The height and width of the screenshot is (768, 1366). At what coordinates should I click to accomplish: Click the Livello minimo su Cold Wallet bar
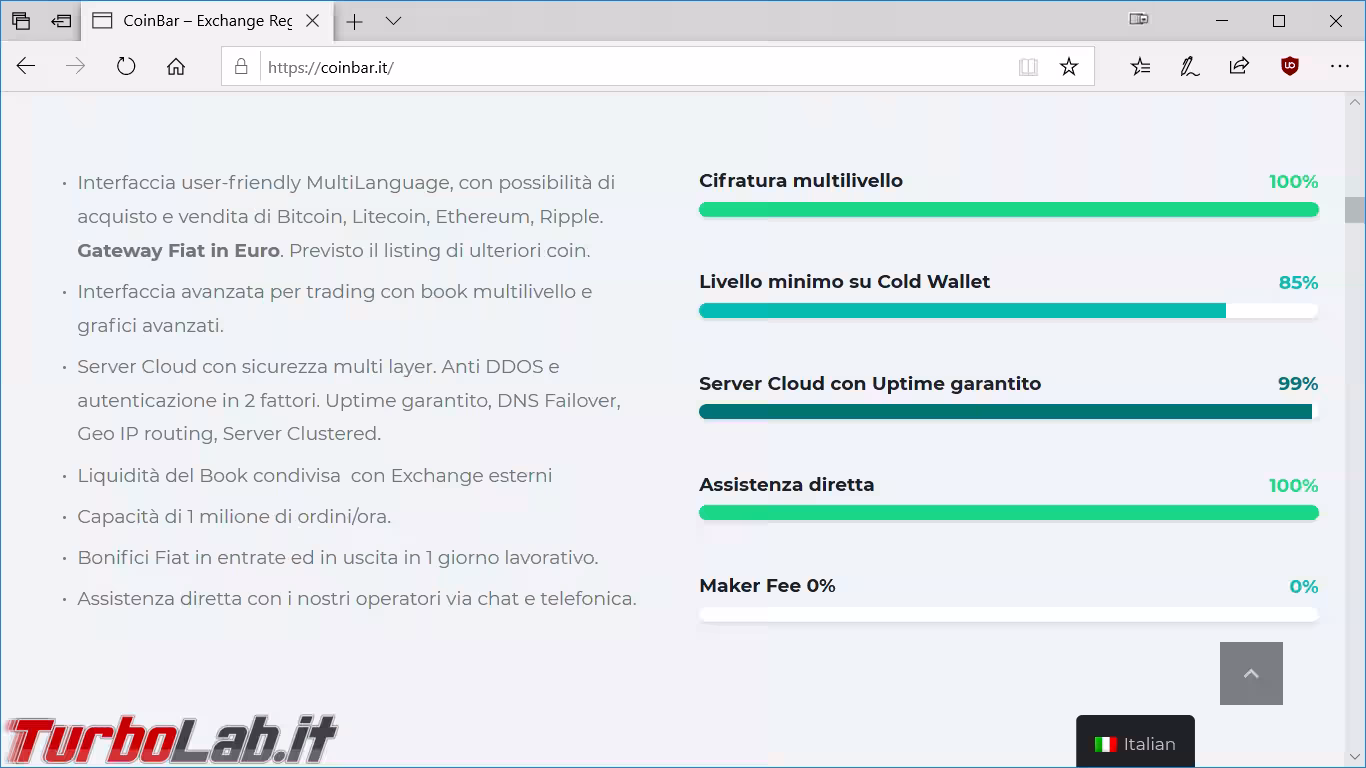(1008, 311)
